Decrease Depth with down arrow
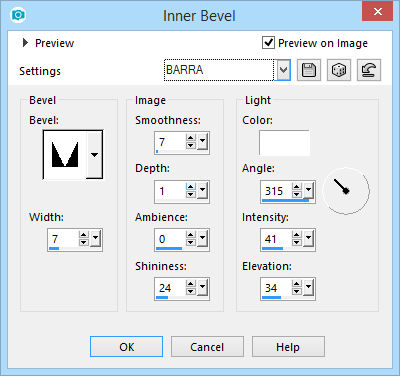 [191, 195]
